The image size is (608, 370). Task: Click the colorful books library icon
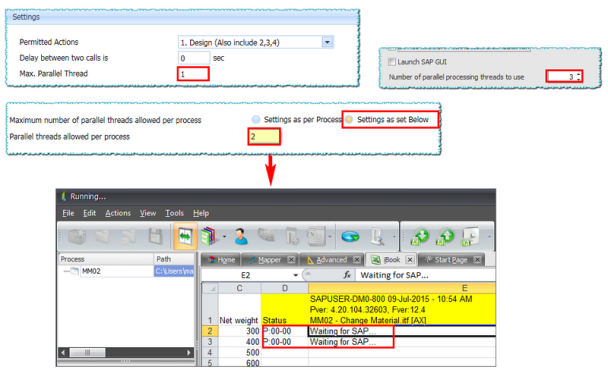[208, 236]
